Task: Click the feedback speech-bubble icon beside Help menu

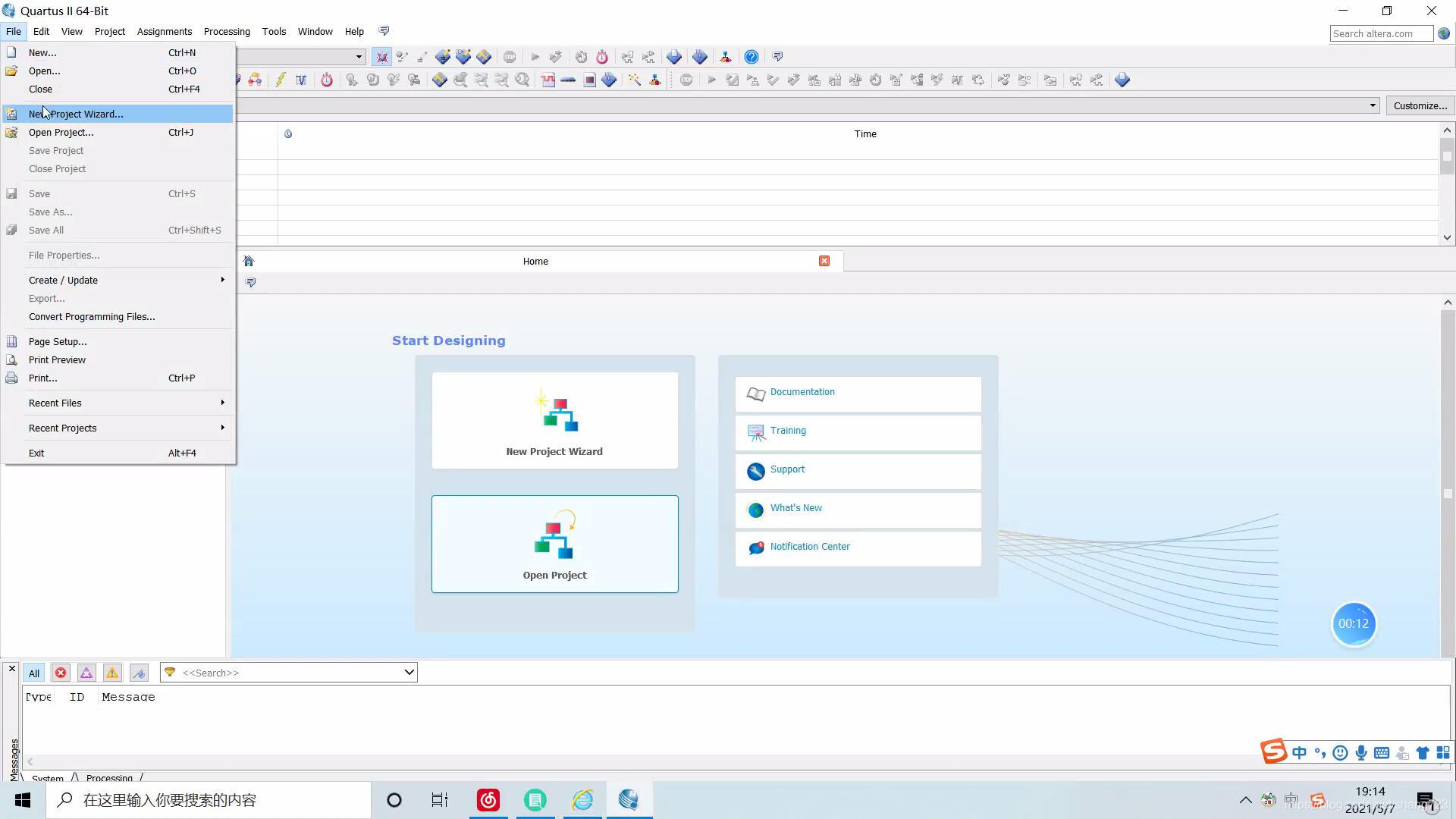Action: click(384, 31)
